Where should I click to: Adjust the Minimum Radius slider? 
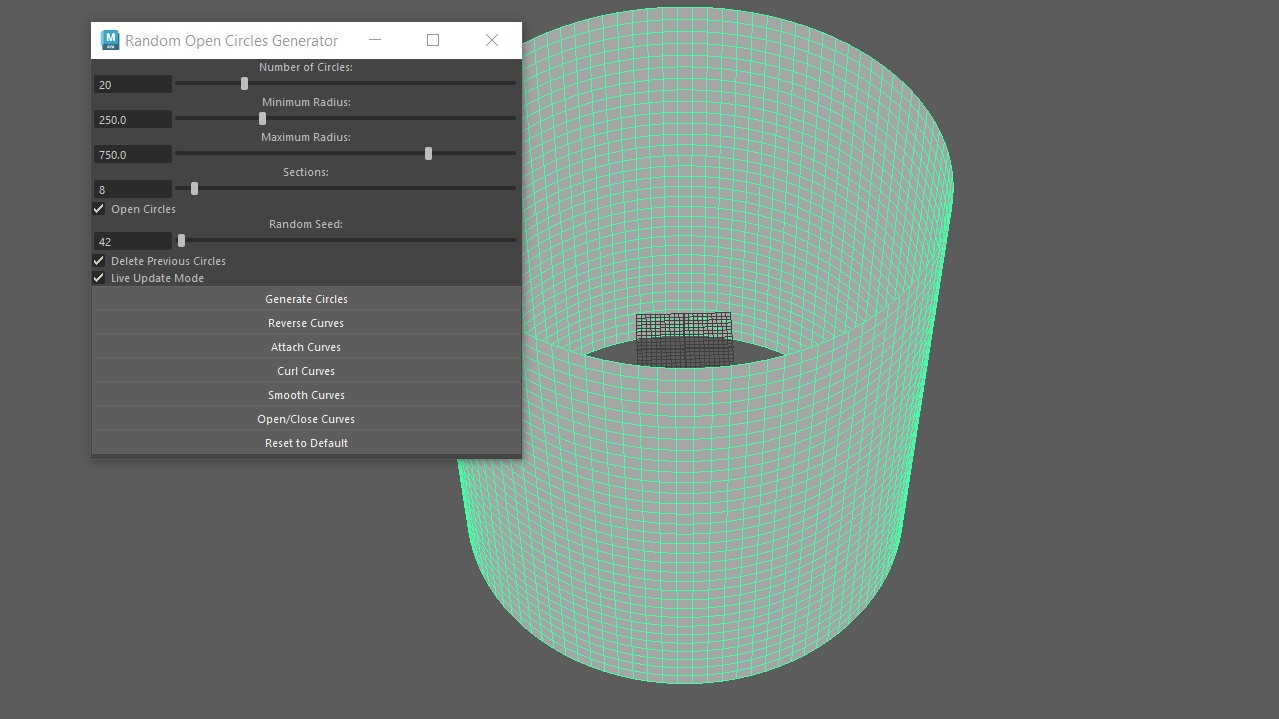(261, 118)
